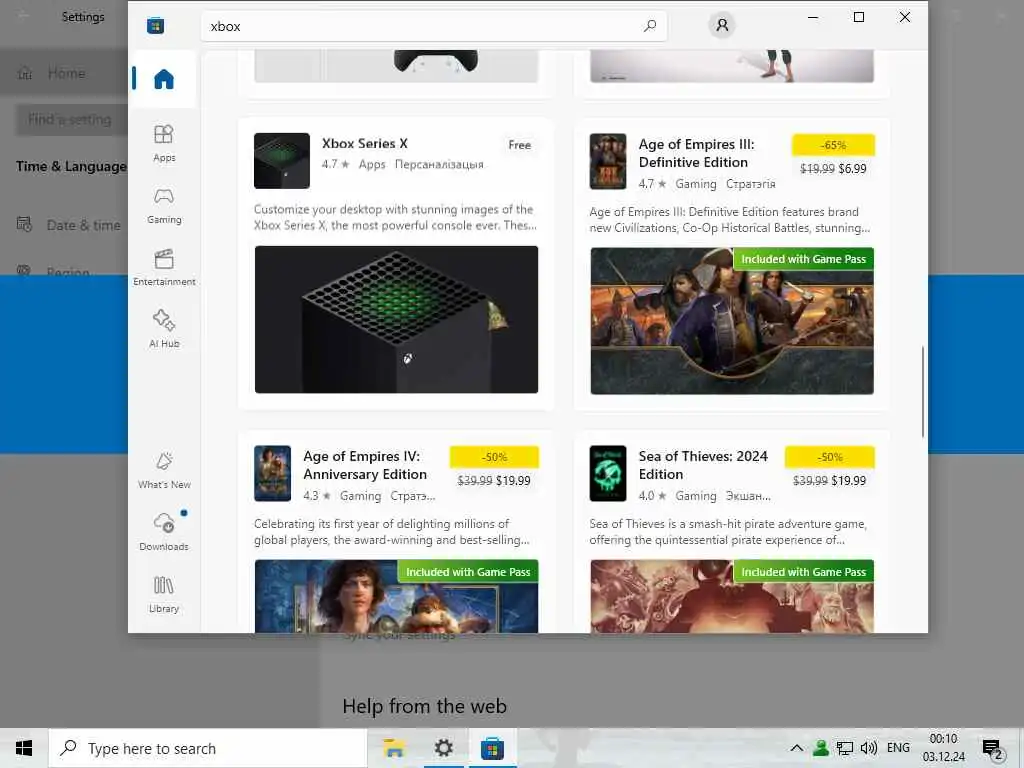Click the 4.7 rating under Xbox Series X

coord(336,164)
